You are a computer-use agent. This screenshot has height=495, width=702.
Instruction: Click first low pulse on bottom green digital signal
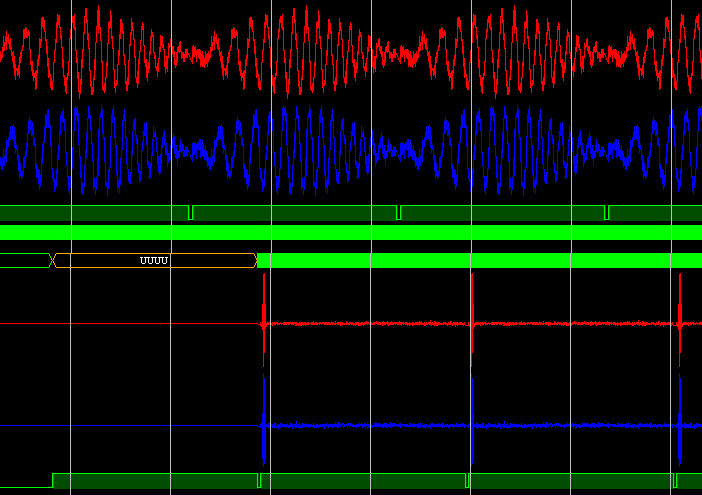click(259, 480)
